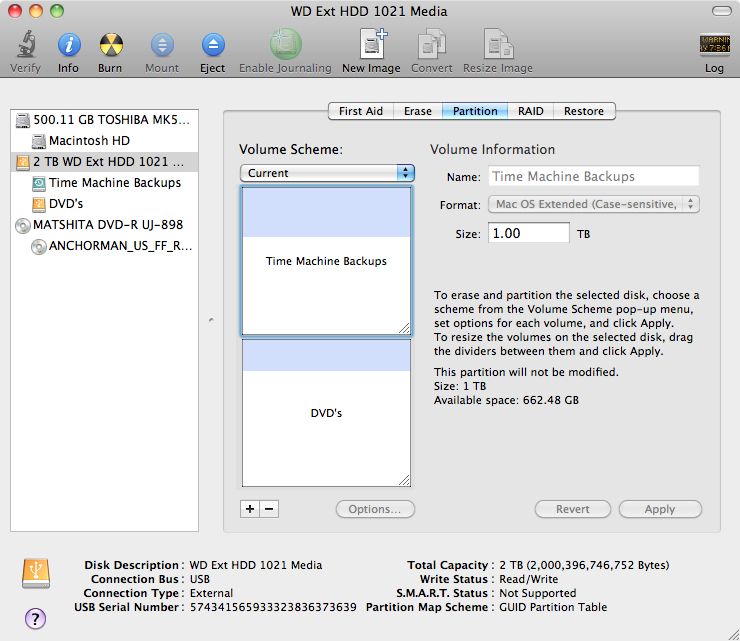Screen dimensions: 740x641
Task: Click the DVD's partition resize handle
Action: point(404,480)
